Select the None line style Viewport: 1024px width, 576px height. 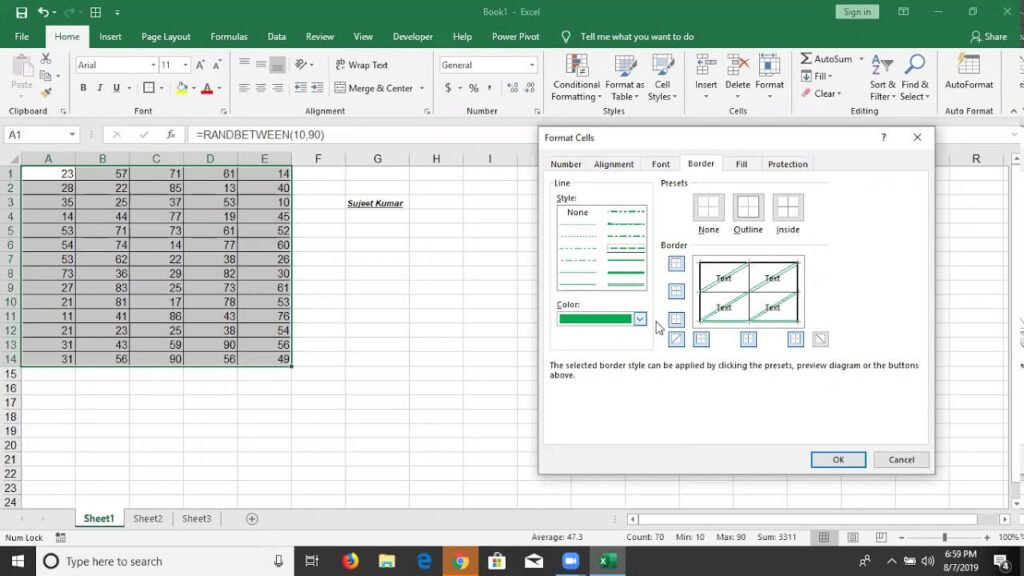[x=577, y=212]
